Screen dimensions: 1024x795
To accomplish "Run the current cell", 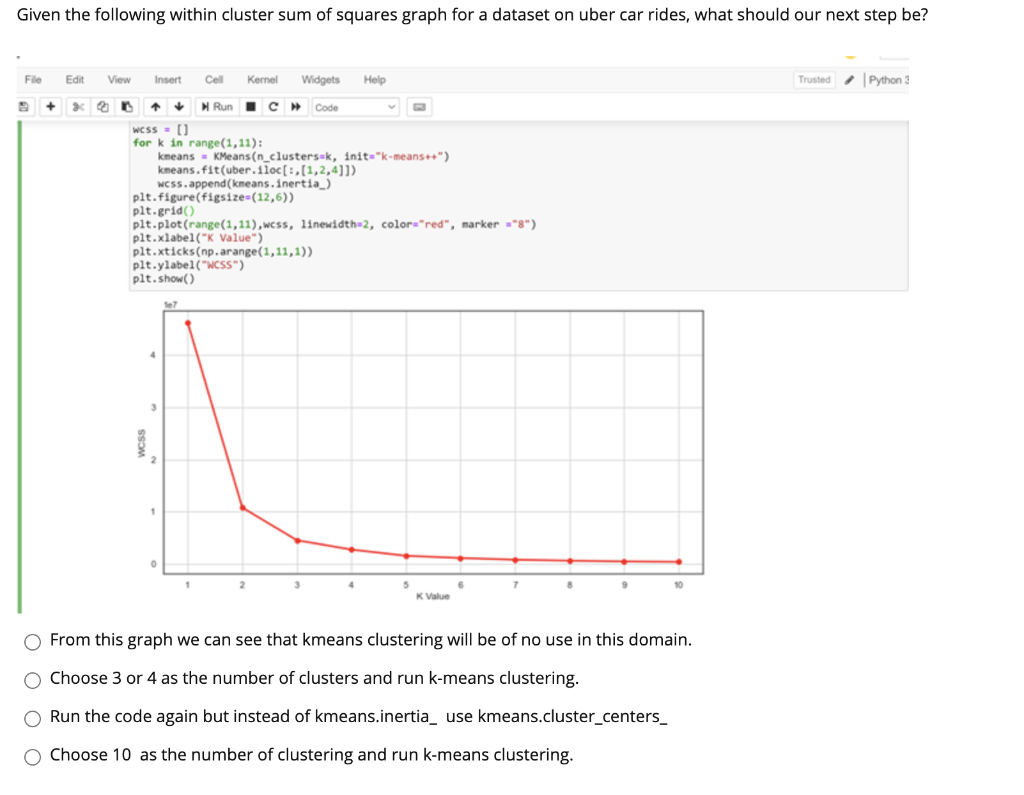I will pos(217,106).
